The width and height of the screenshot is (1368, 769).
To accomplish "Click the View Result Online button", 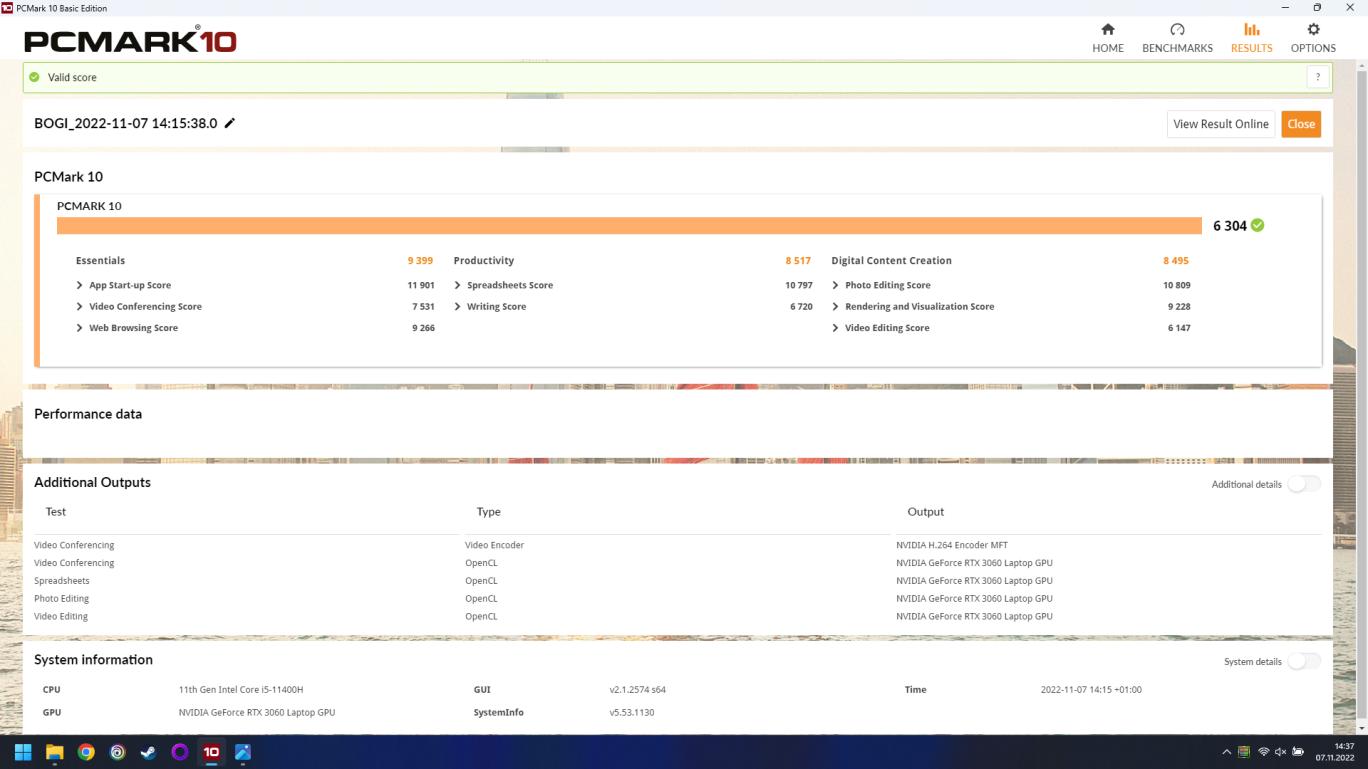I will pos(1220,124).
